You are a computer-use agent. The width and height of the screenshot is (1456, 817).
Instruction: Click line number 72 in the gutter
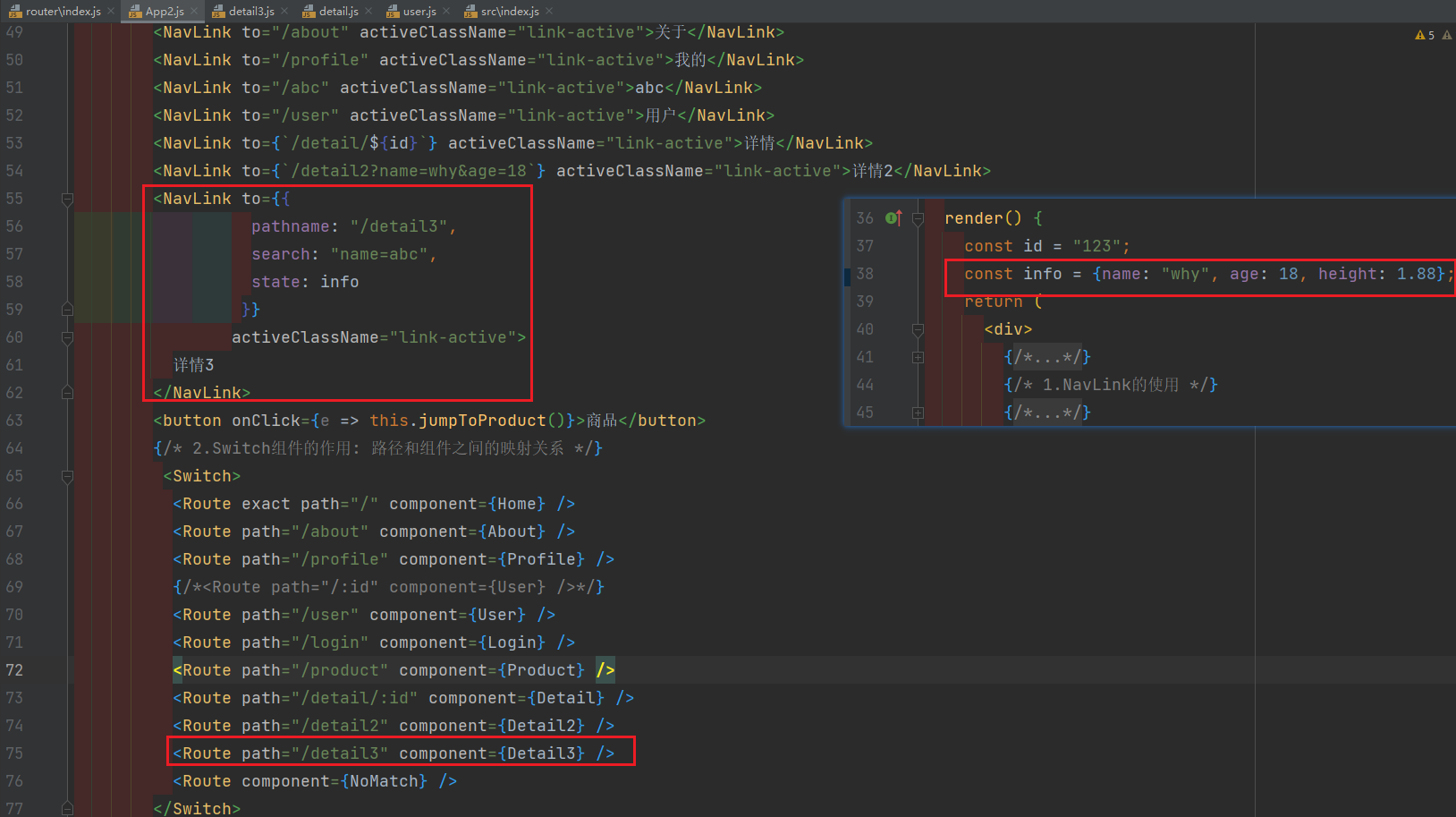pyautogui.click(x=14, y=670)
